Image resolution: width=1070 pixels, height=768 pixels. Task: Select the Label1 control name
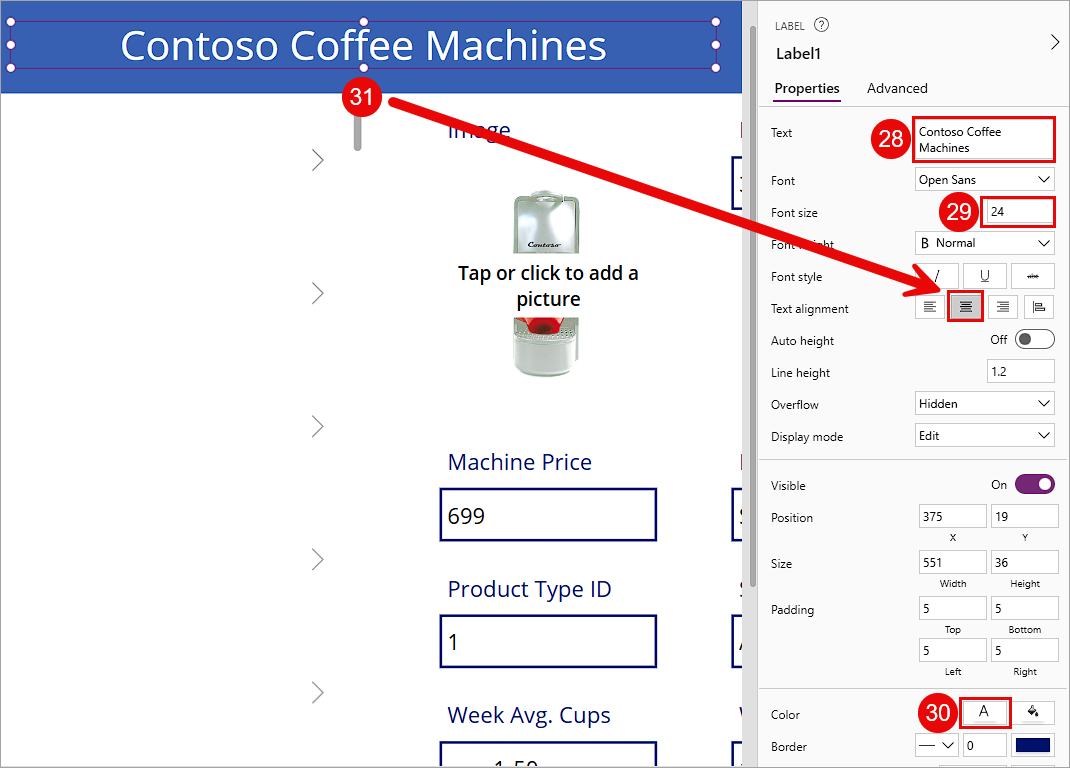798,54
